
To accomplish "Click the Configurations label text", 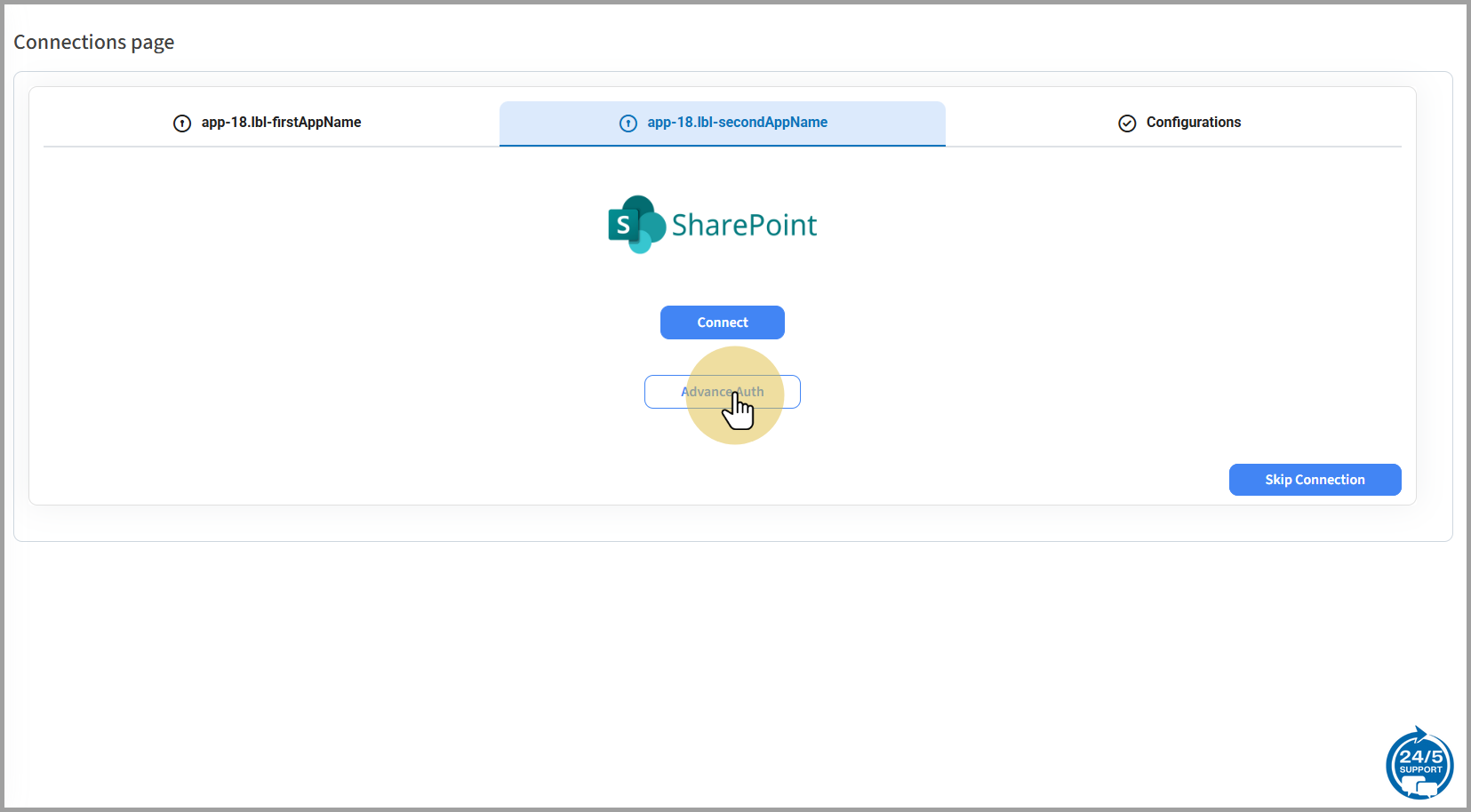I will [1193, 123].
